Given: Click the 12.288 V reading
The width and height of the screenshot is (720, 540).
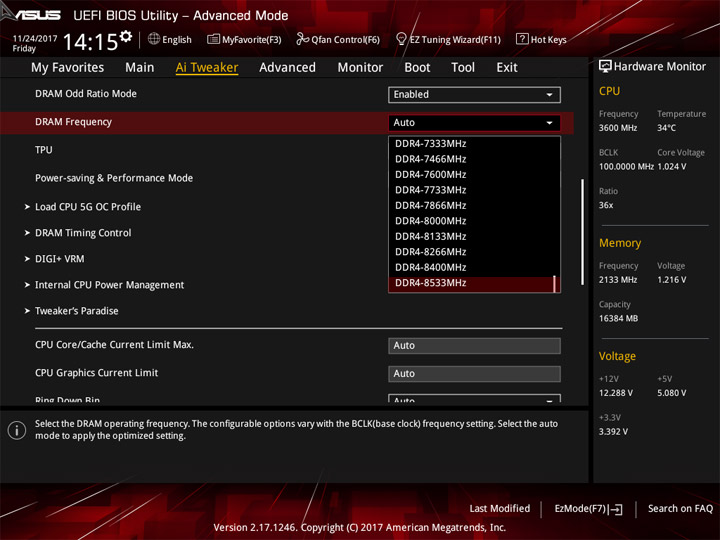Looking at the screenshot, I should click(x=616, y=393).
